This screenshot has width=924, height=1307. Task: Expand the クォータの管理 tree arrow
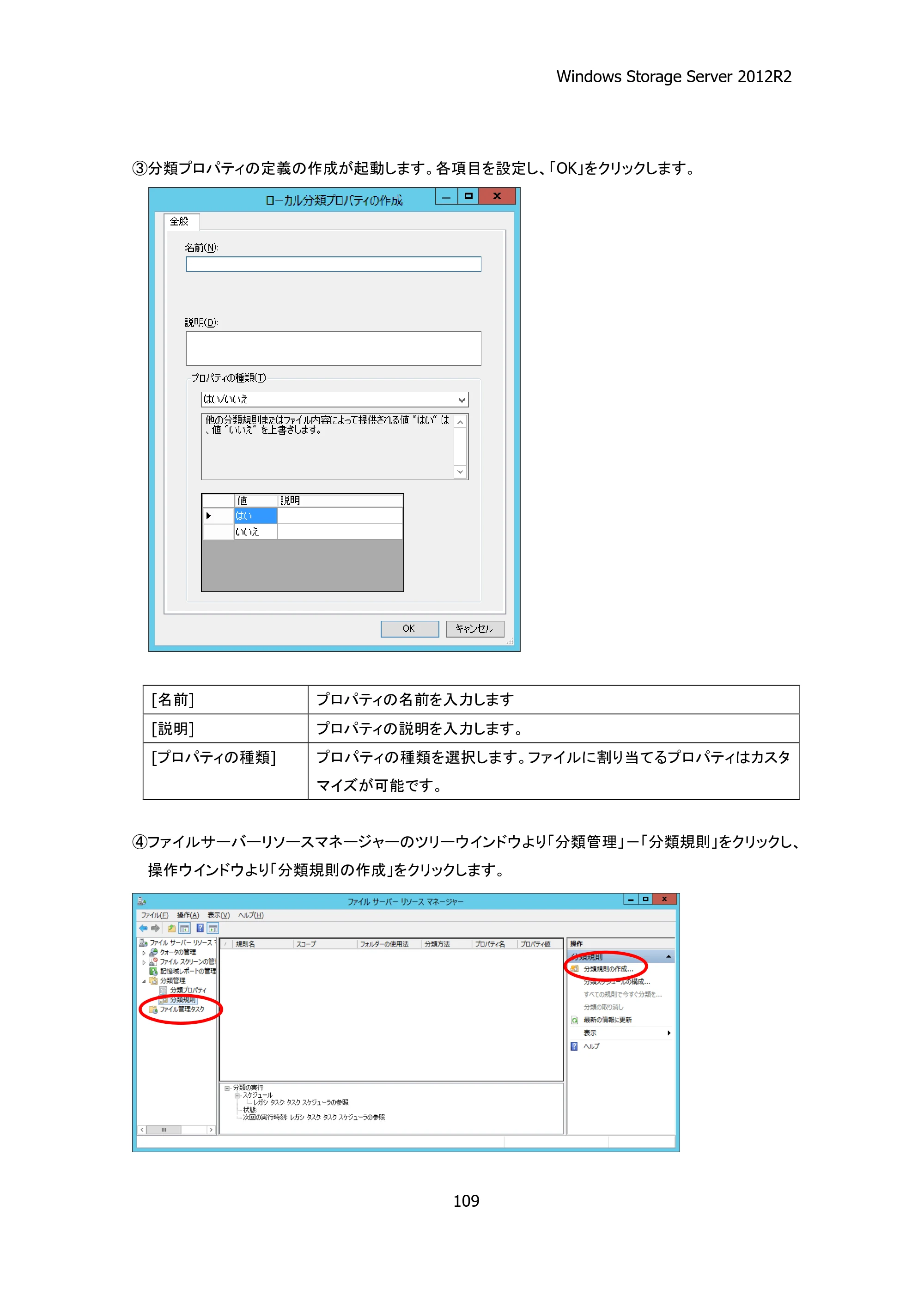tap(144, 953)
